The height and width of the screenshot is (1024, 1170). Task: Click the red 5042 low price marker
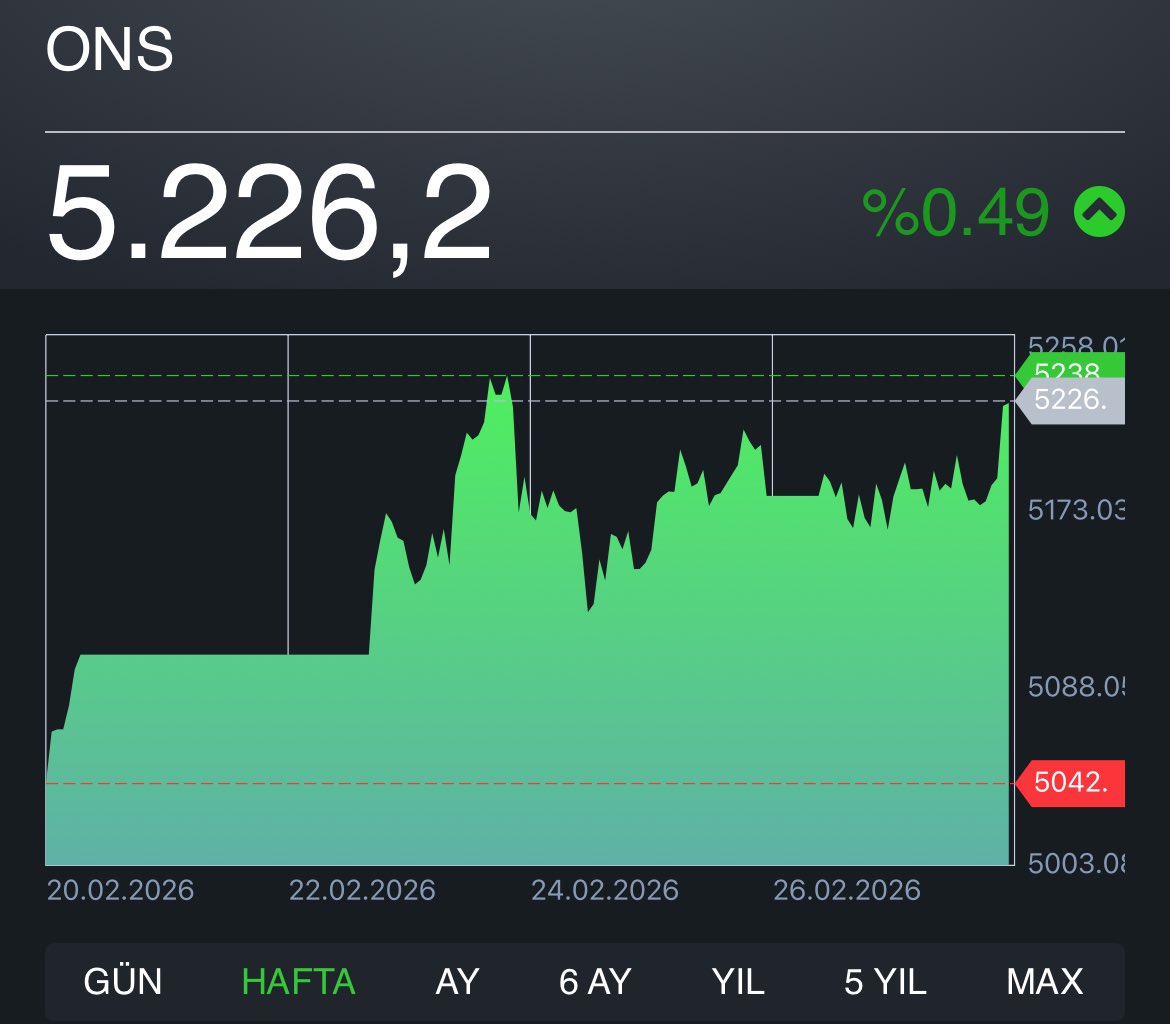pos(1070,783)
